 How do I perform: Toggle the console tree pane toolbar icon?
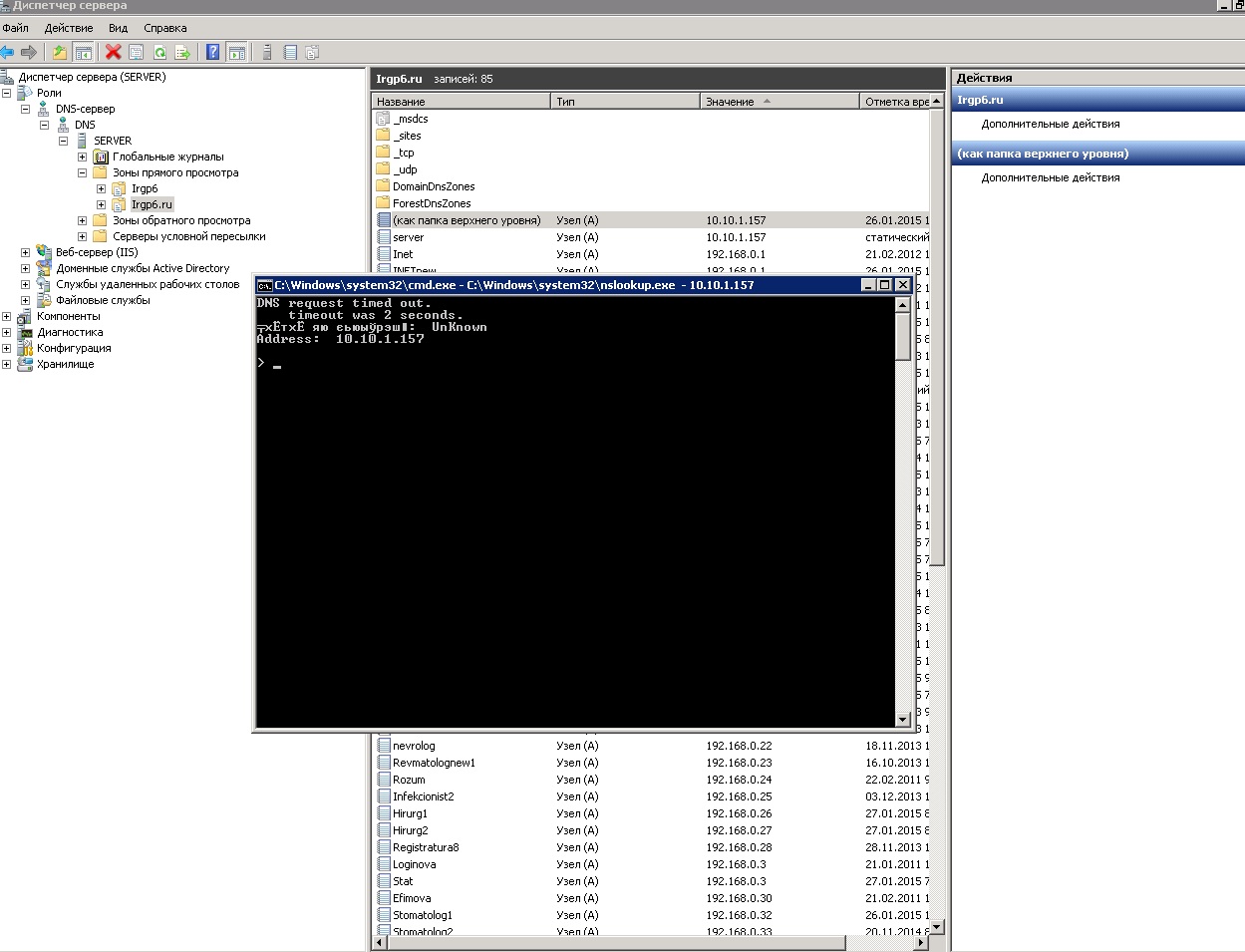[x=84, y=52]
